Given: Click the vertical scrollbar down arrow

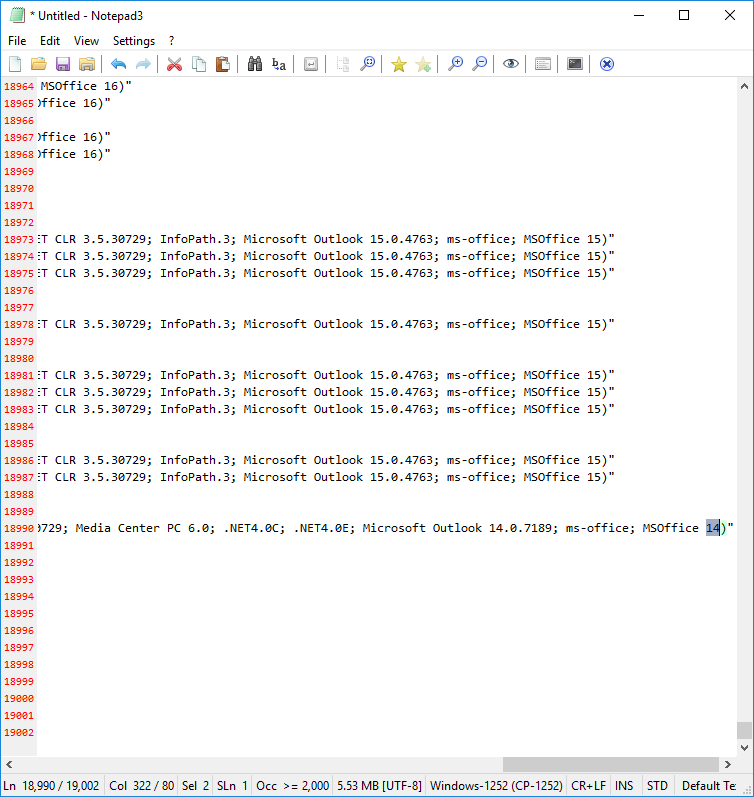Looking at the screenshot, I should [744, 748].
